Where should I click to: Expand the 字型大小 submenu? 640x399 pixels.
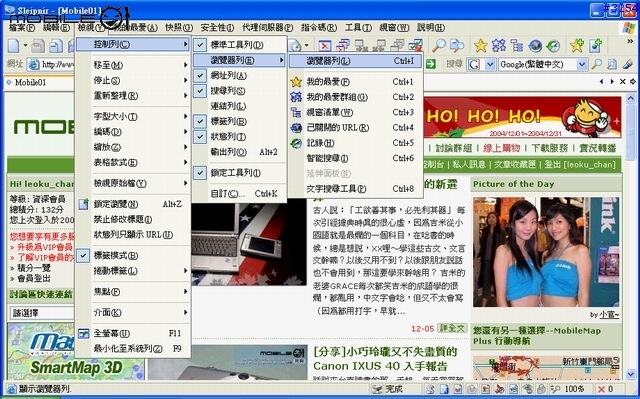pos(133,117)
